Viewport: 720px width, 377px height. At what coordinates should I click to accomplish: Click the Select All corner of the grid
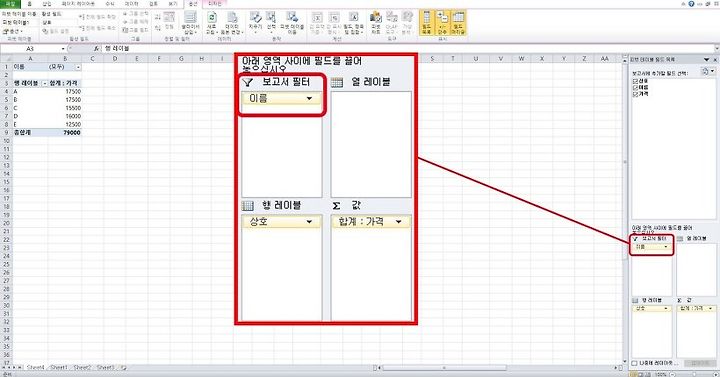(x=6, y=59)
